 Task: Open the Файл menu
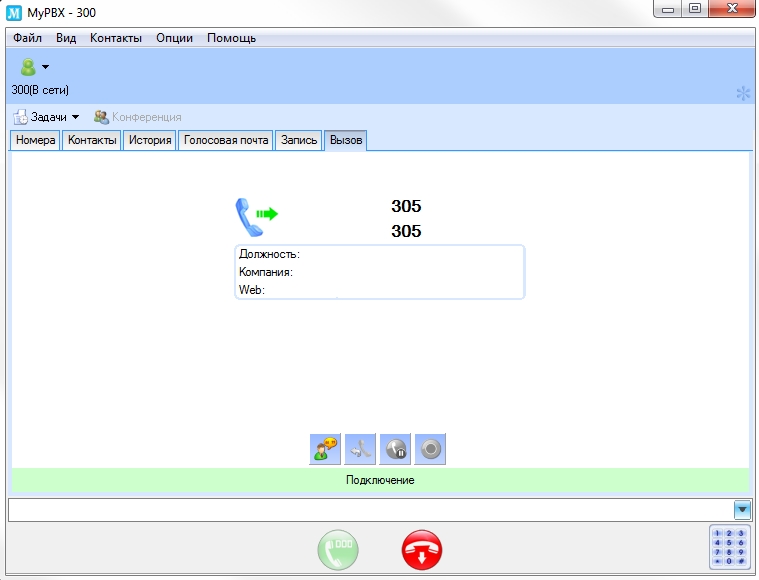click(x=28, y=38)
